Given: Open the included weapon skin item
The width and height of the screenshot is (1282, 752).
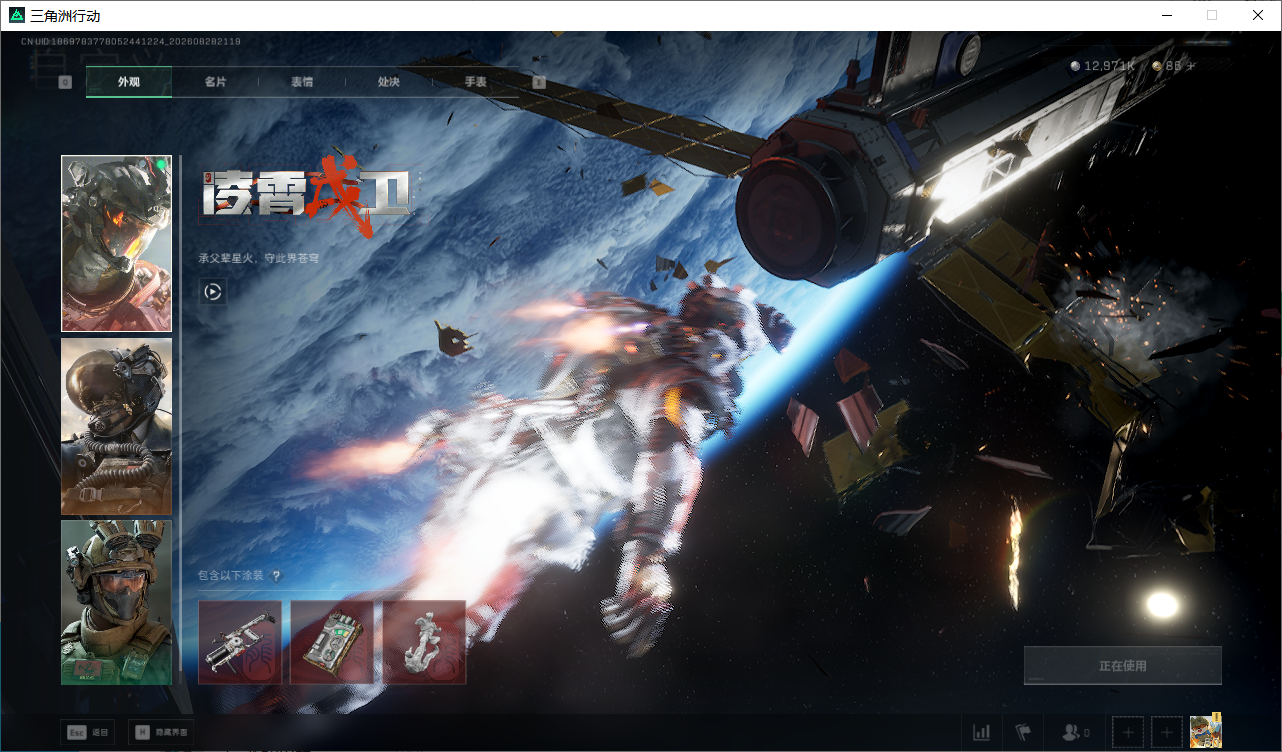Looking at the screenshot, I should tap(240, 642).
